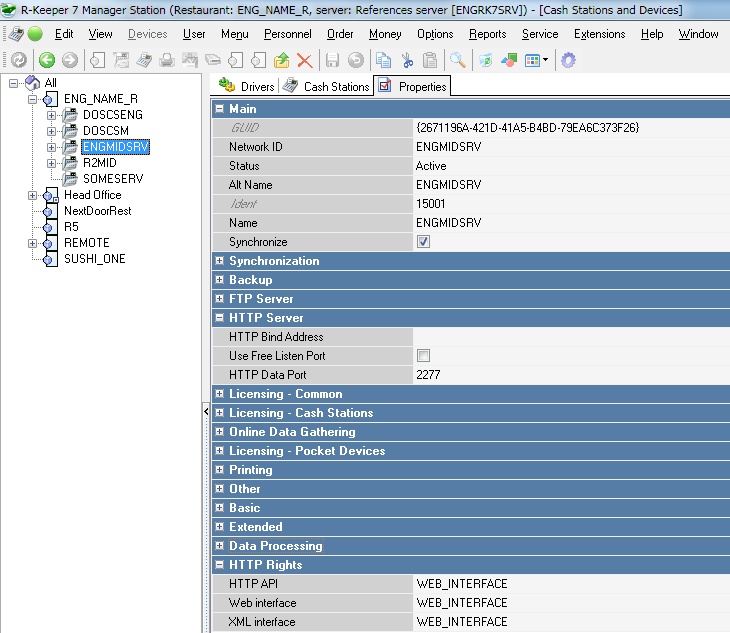The height and width of the screenshot is (633, 730).
Task: Expand the ENGMIDSRV tree node
Action: (51, 147)
